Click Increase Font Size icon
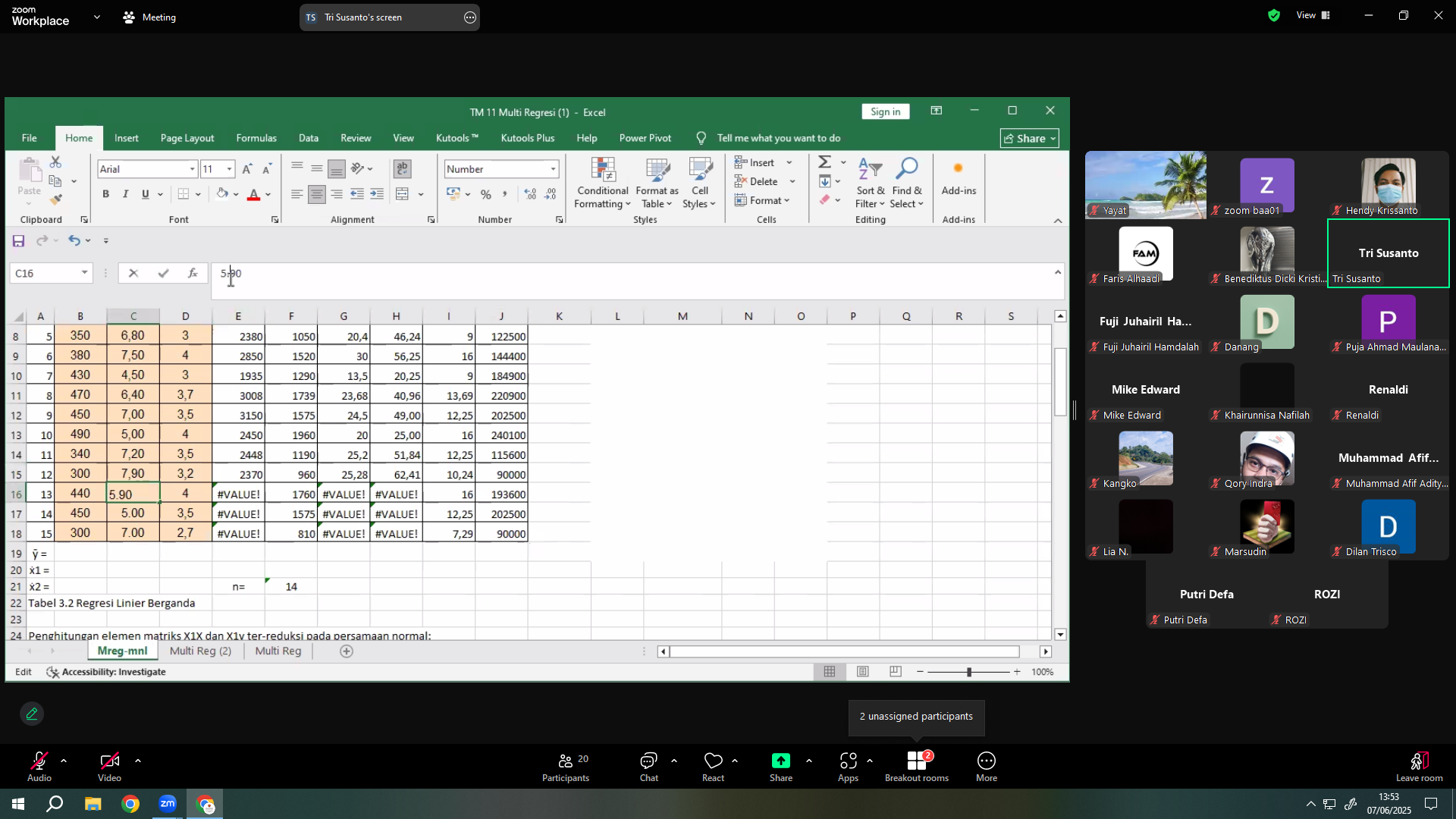The height and width of the screenshot is (819, 1456). [x=247, y=169]
